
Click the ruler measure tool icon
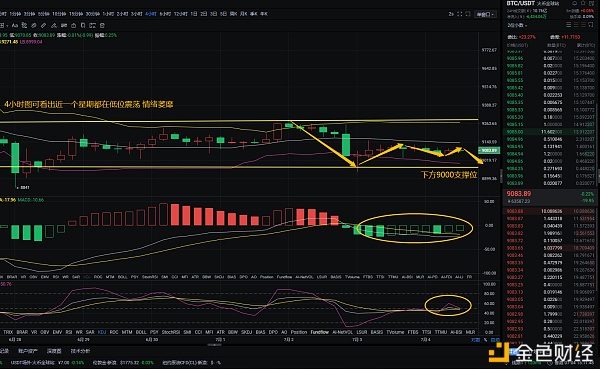pyautogui.click(x=43, y=26)
